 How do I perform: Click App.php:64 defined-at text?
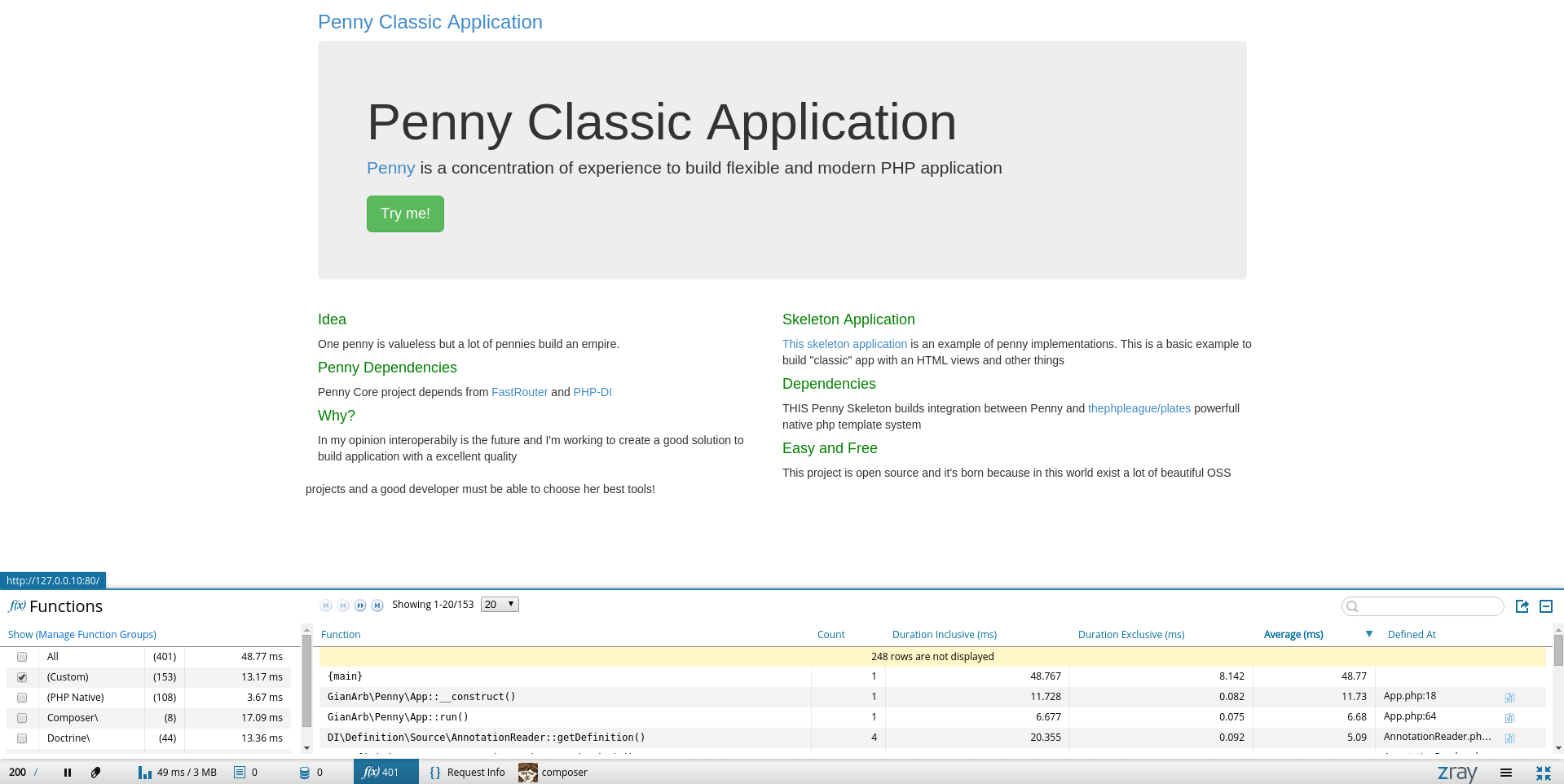coord(1410,716)
